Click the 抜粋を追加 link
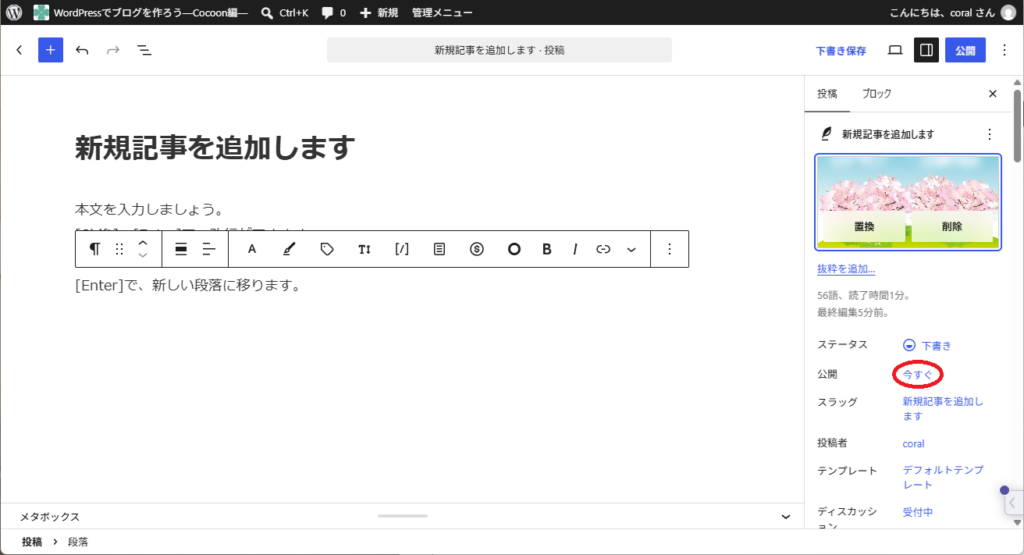 (846, 269)
